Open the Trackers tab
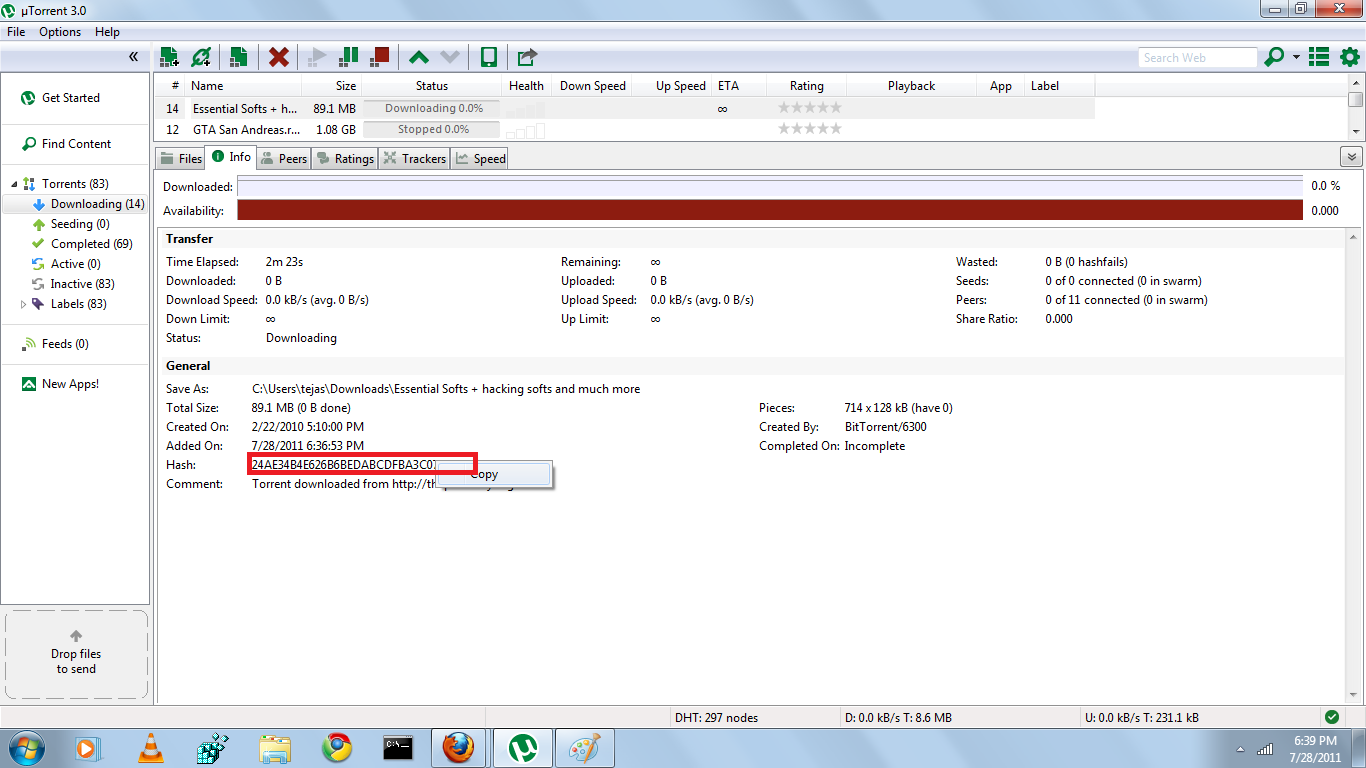 pos(414,158)
